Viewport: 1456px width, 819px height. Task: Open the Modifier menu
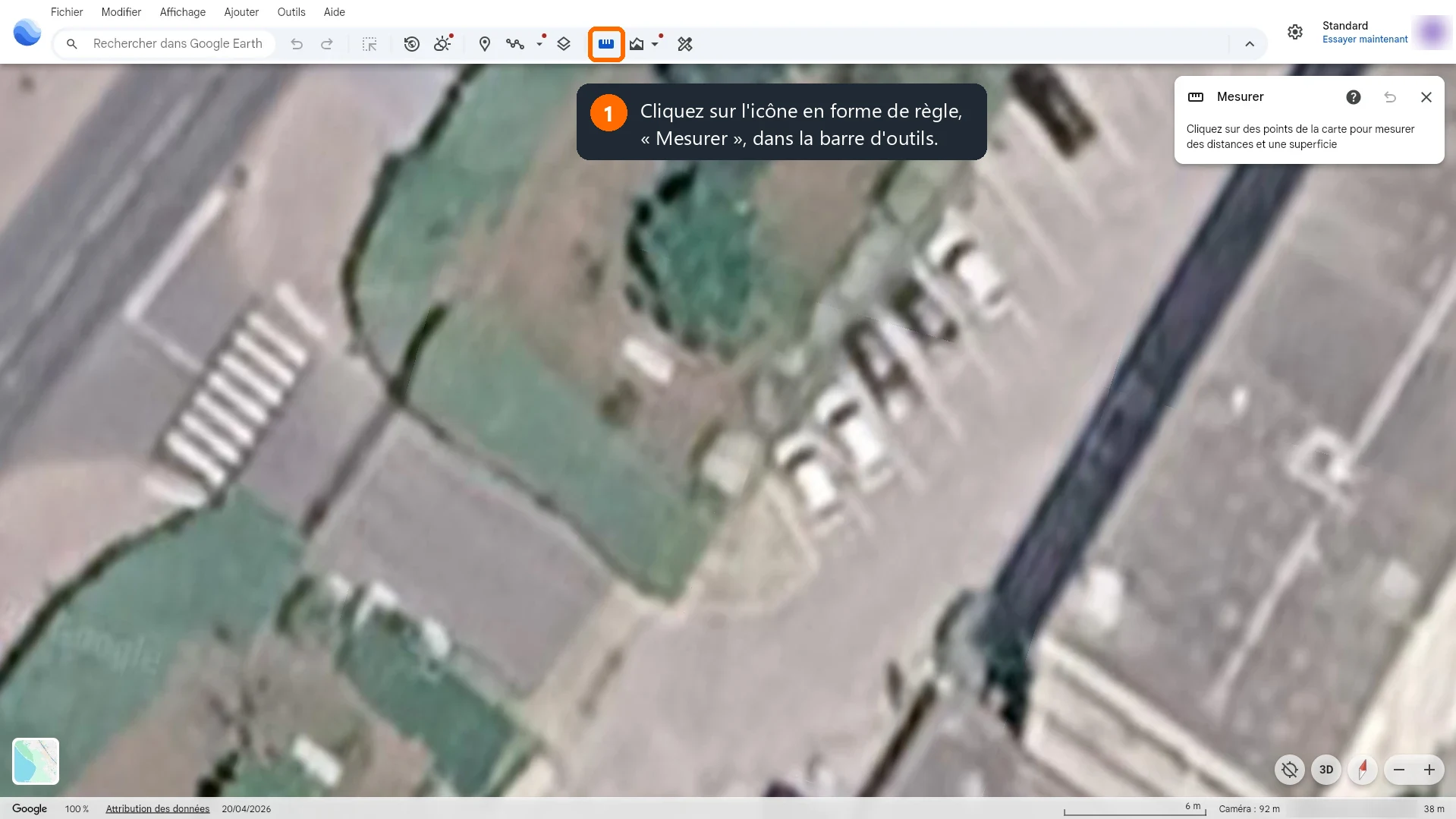(121, 12)
